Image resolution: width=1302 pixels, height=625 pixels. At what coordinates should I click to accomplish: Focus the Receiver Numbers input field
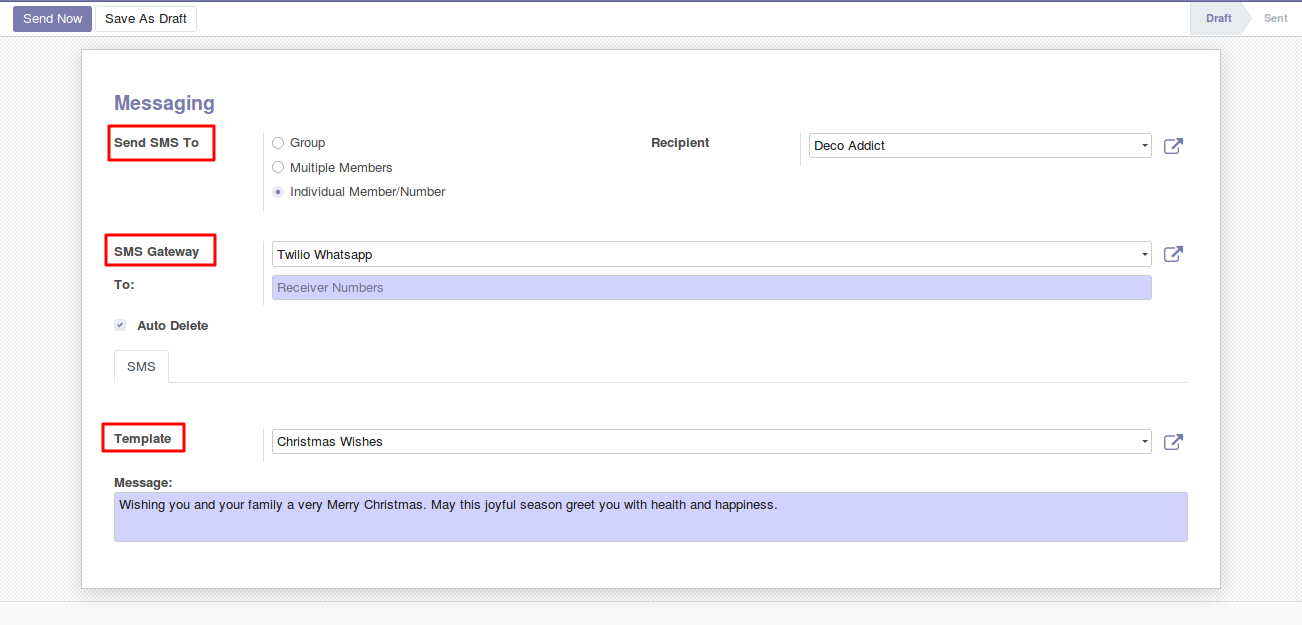coord(711,288)
